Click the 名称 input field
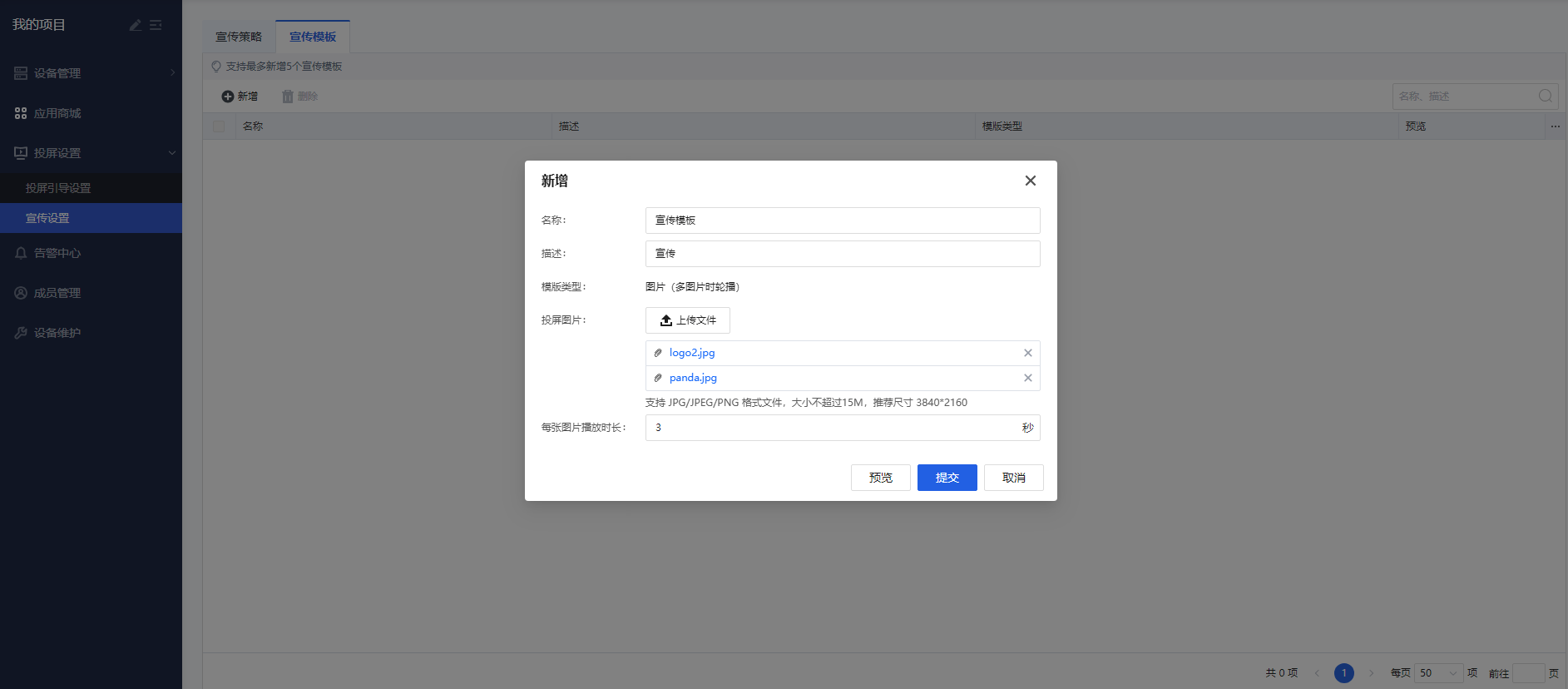The image size is (1568, 689). (x=842, y=221)
